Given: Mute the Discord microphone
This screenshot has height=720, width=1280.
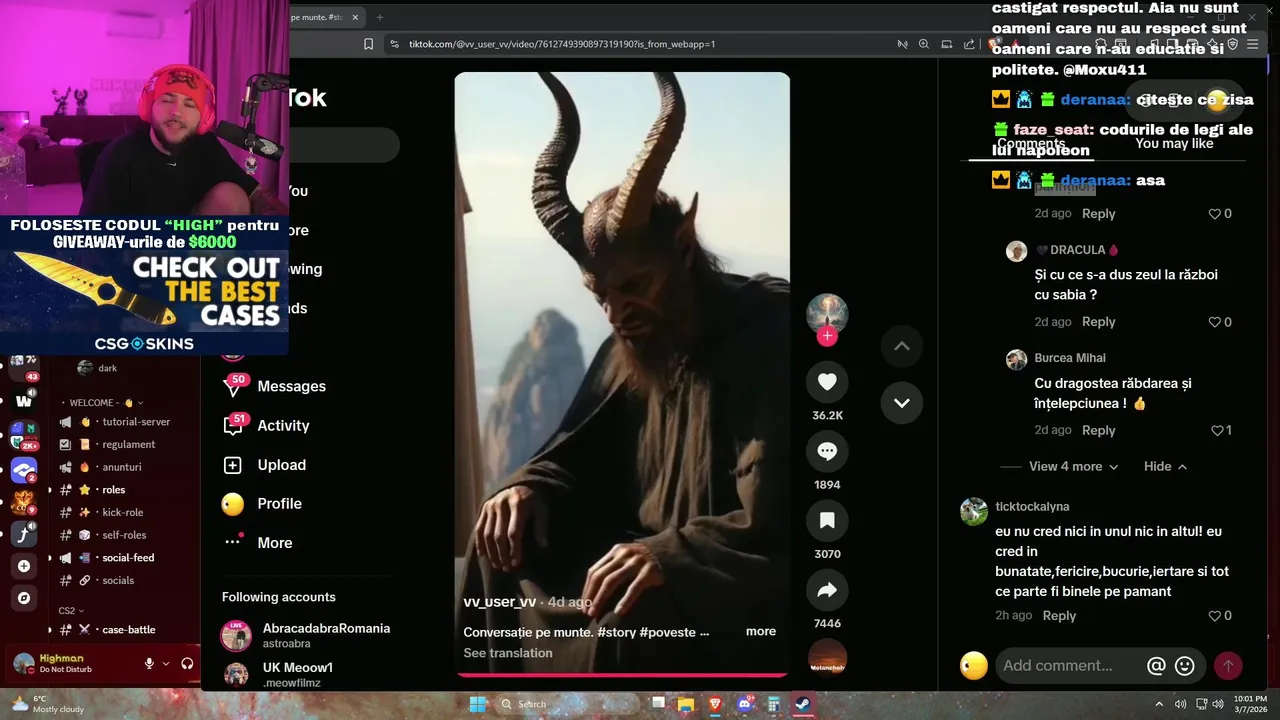Looking at the screenshot, I should coord(149,663).
